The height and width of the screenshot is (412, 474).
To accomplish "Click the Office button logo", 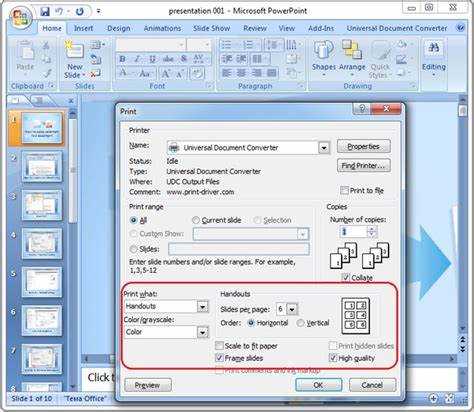I will click(x=21, y=17).
